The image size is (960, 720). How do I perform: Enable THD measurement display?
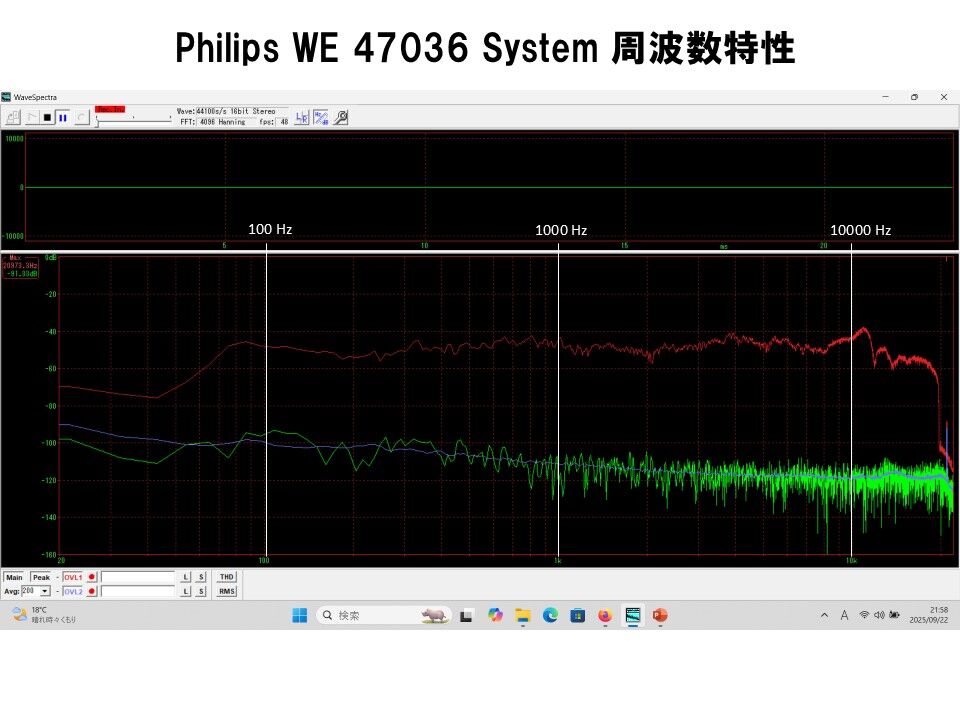227,577
